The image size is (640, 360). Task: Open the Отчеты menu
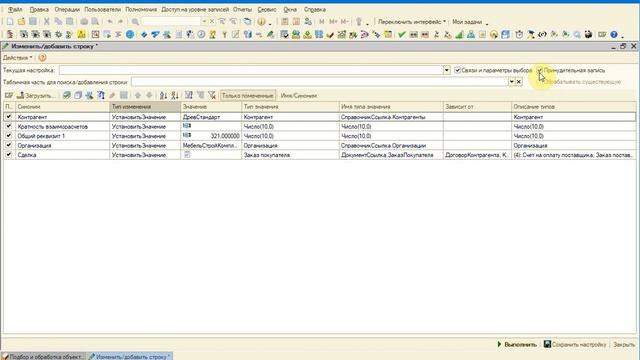(x=242, y=9)
